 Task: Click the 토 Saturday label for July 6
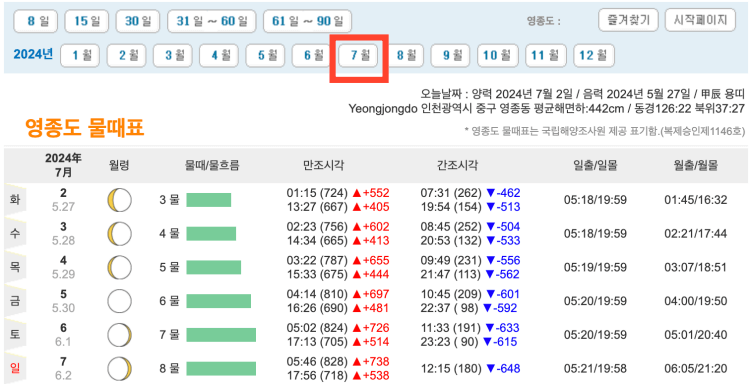[15, 334]
